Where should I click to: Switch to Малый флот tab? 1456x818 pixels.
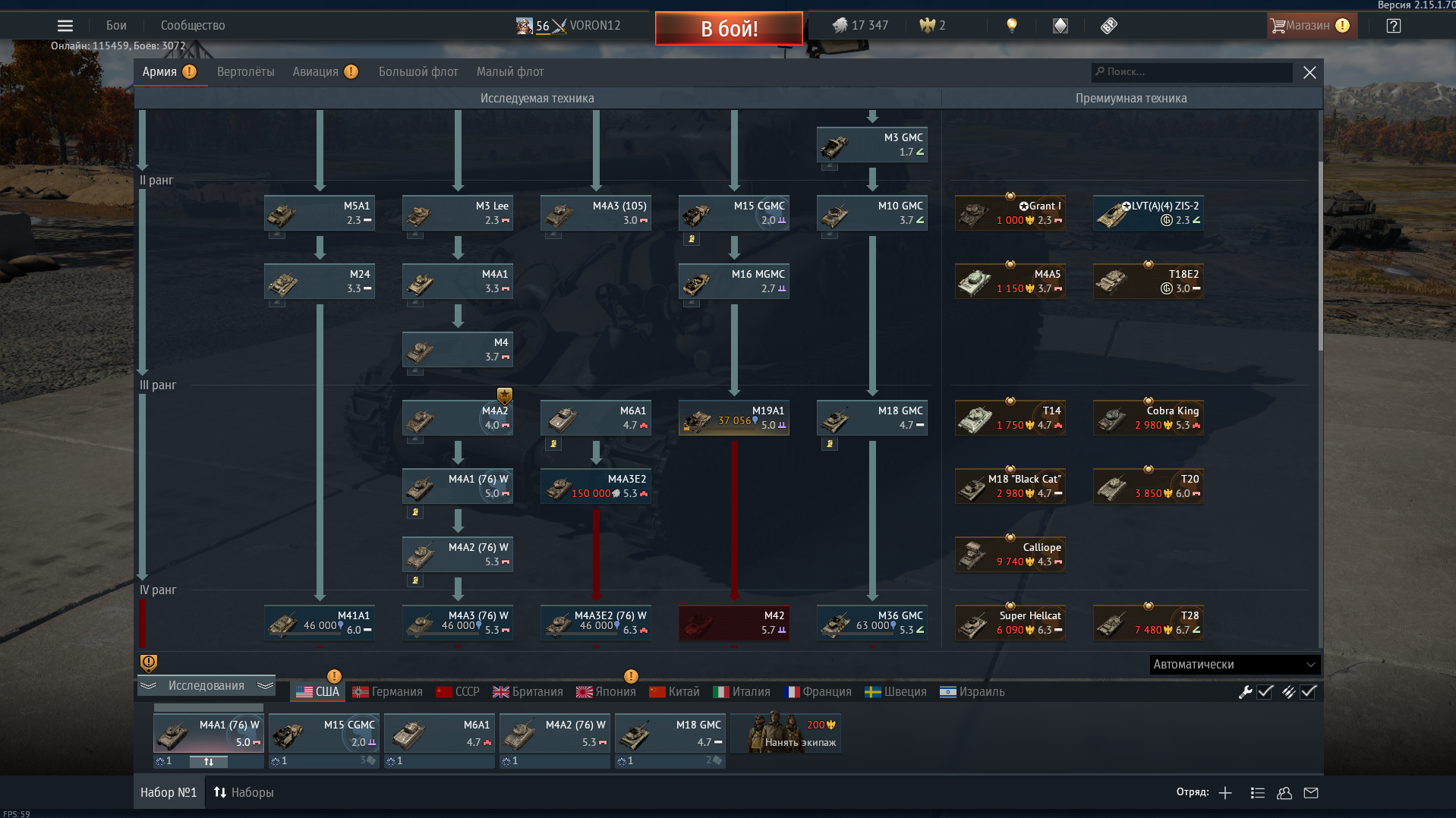click(510, 72)
